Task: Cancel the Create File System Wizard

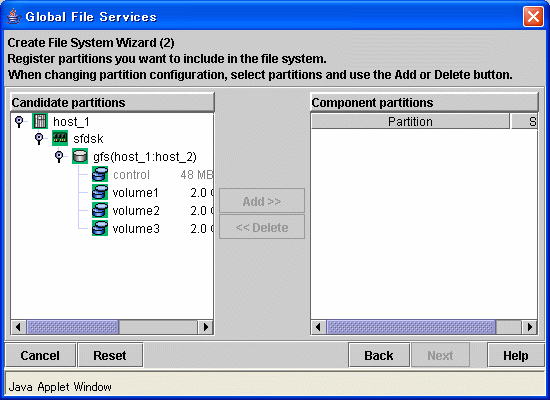Action: [40, 355]
